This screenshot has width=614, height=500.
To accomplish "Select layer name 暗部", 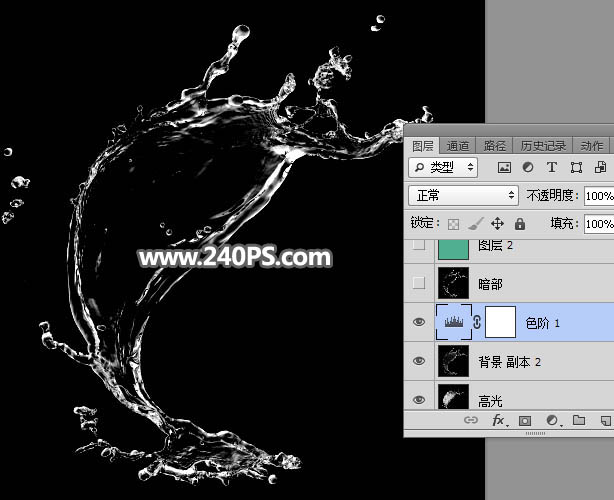I will [x=490, y=284].
